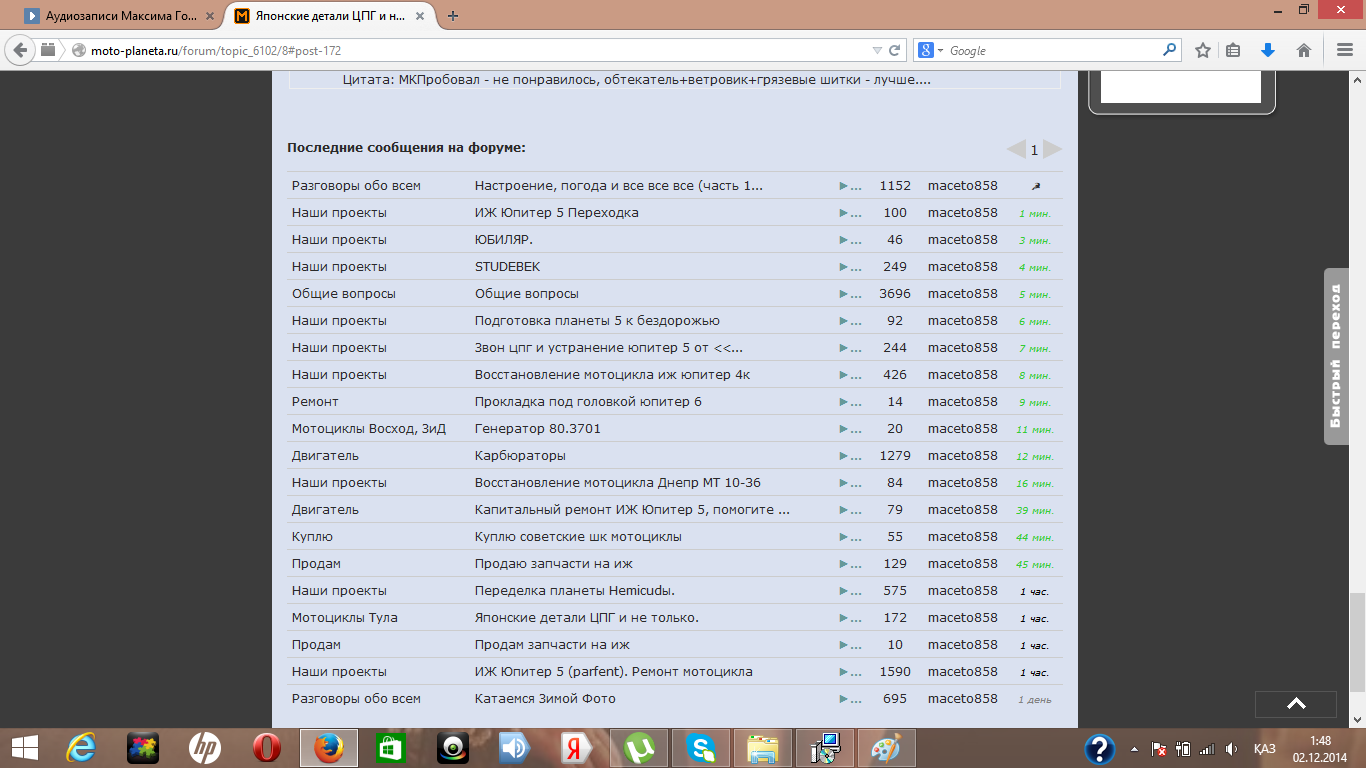Viewport: 1366px width, 768px height.
Task: Expand the Google search engine selector
Action: point(930,50)
